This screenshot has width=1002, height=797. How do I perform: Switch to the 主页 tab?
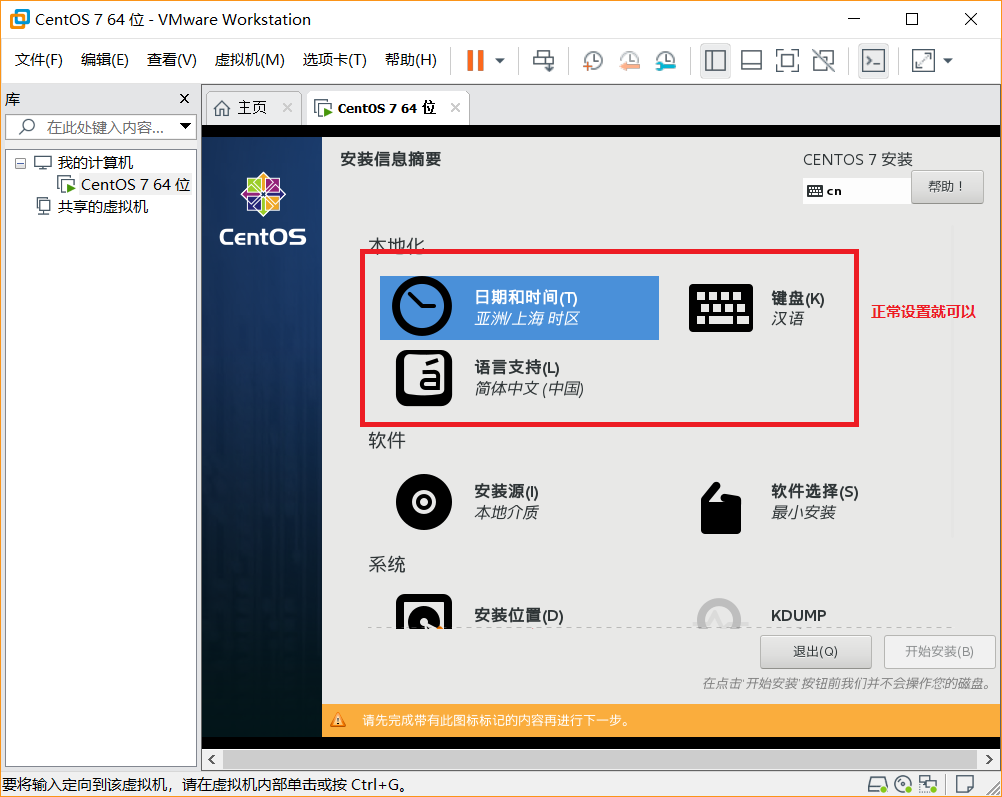coord(252,107)
